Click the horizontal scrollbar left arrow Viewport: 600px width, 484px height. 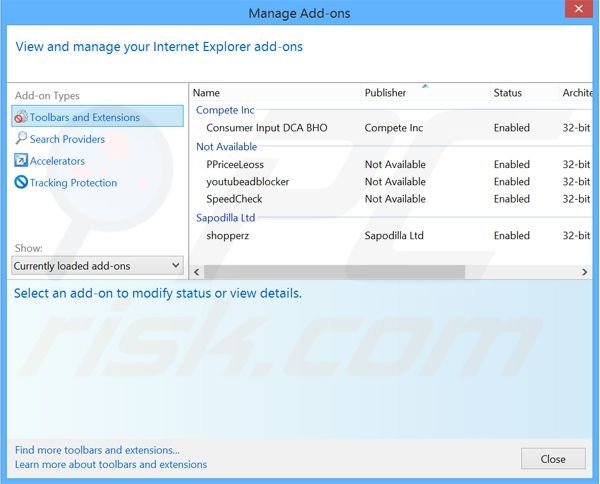(x=196, y=272)
